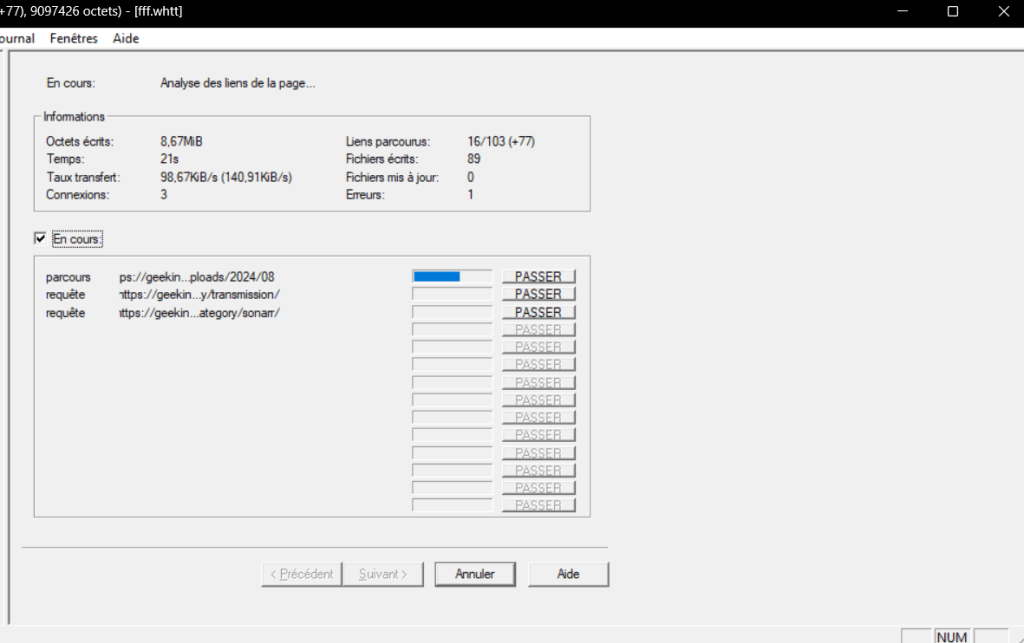Open the Aide menu in the menu bar
1024x643 pixels.
click(126, 38)
